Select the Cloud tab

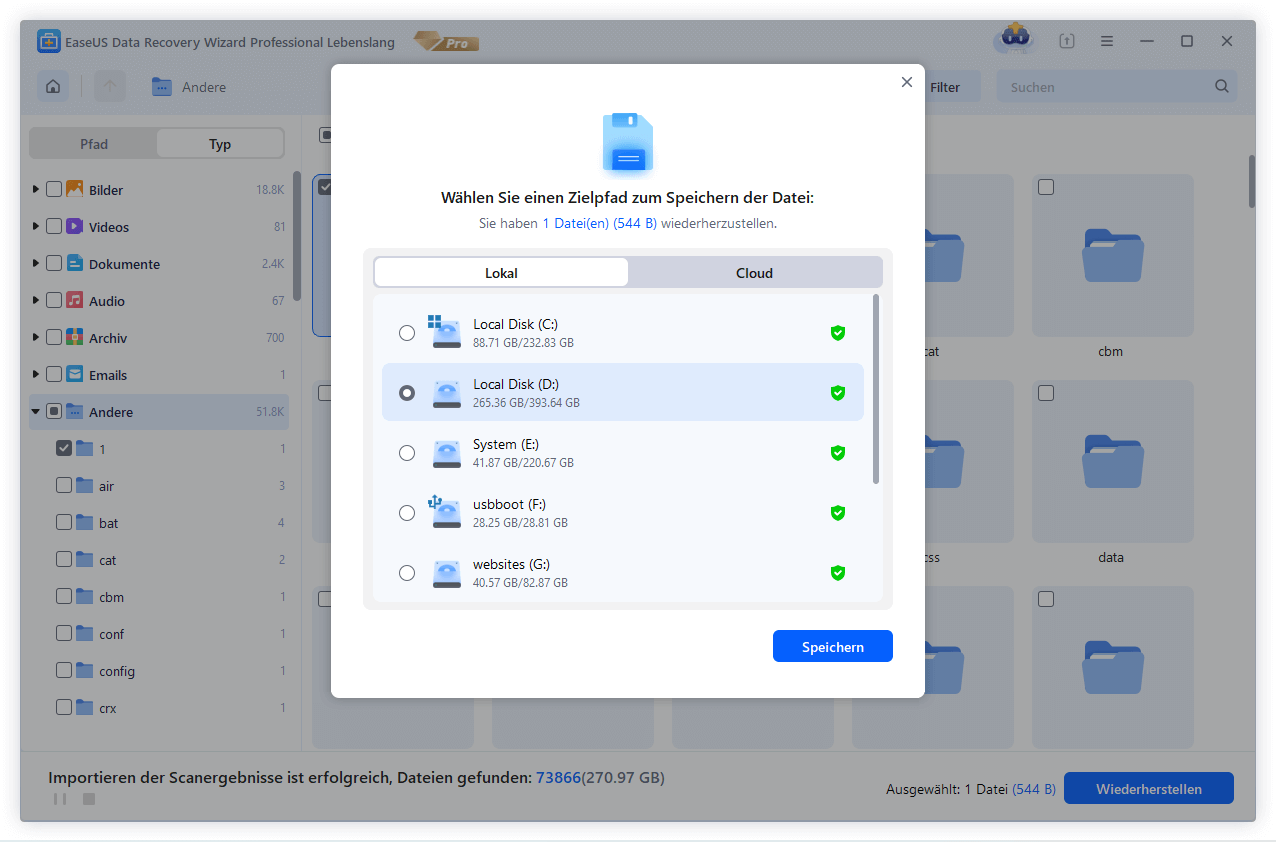pos(755,273)
